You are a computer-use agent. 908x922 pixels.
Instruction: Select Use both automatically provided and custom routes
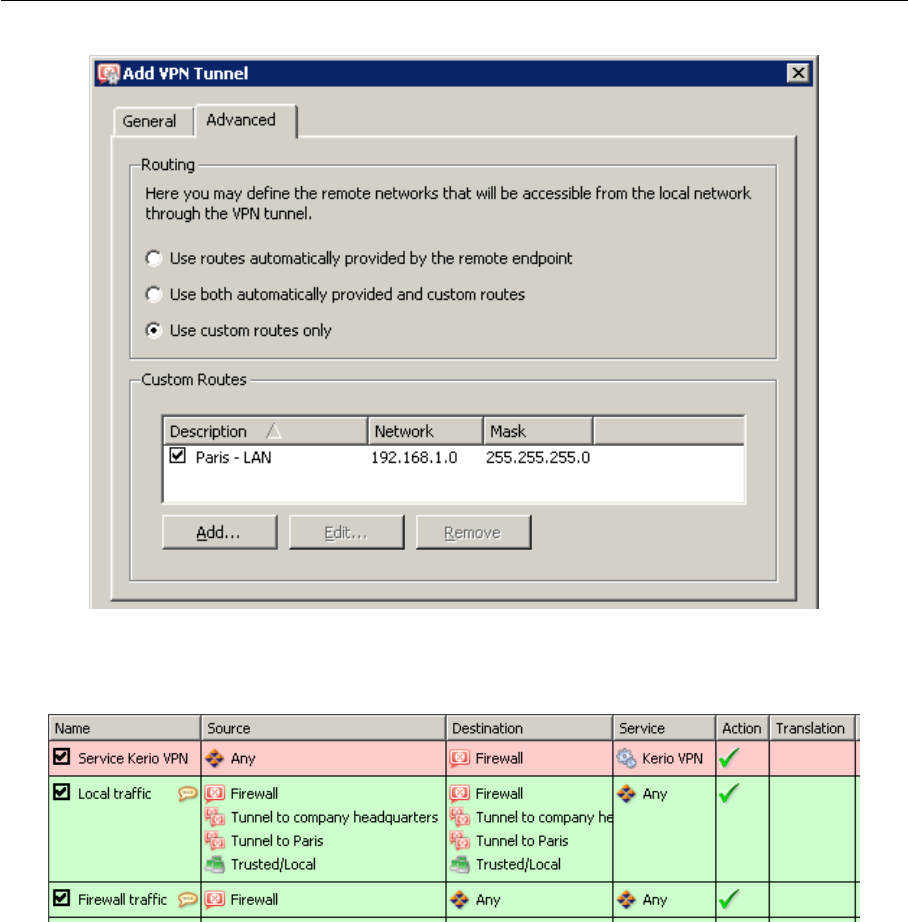click(153, 294)
